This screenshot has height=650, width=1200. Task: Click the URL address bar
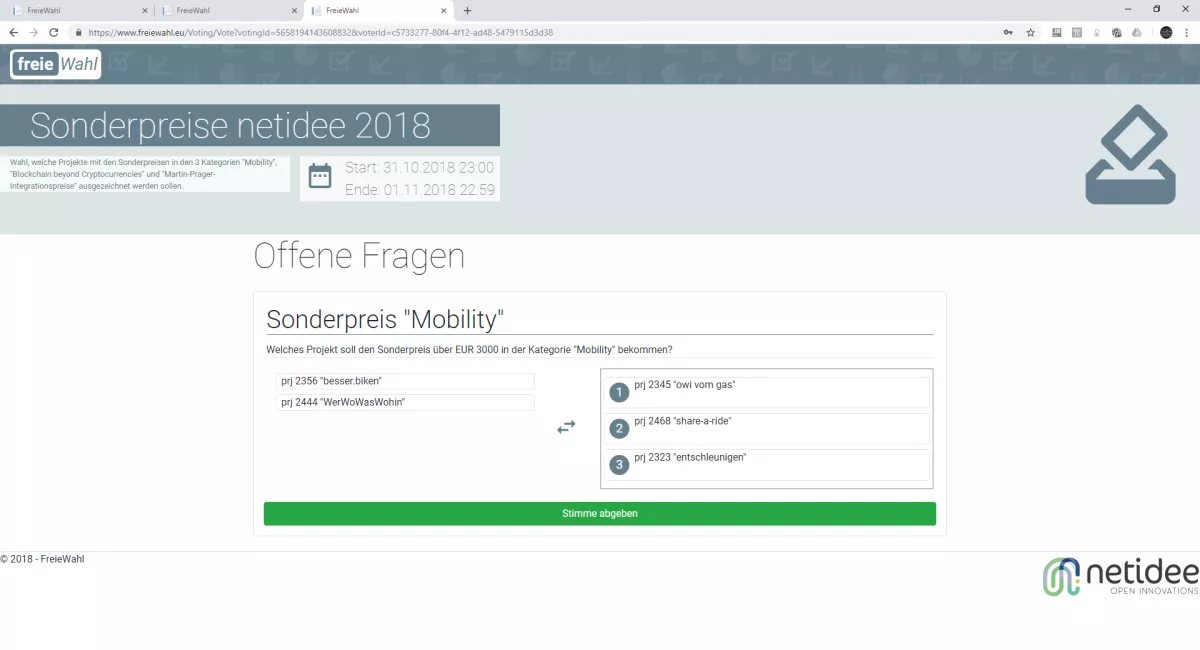tap(500, 32)
